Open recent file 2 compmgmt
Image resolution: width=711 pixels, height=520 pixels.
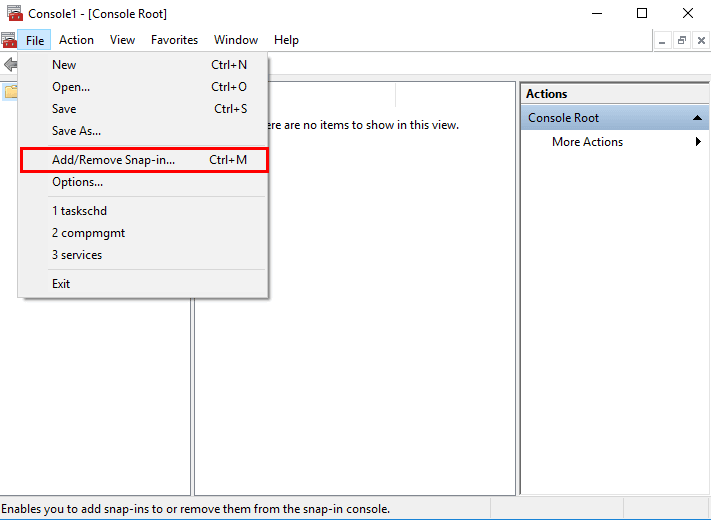click(x=144, y=233)
